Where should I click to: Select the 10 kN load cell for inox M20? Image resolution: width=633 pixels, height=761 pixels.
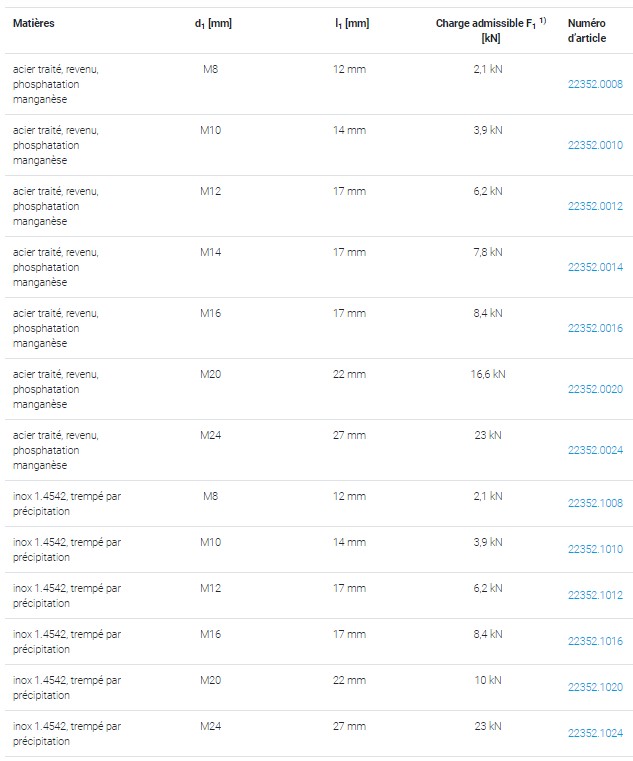point(488,680)
